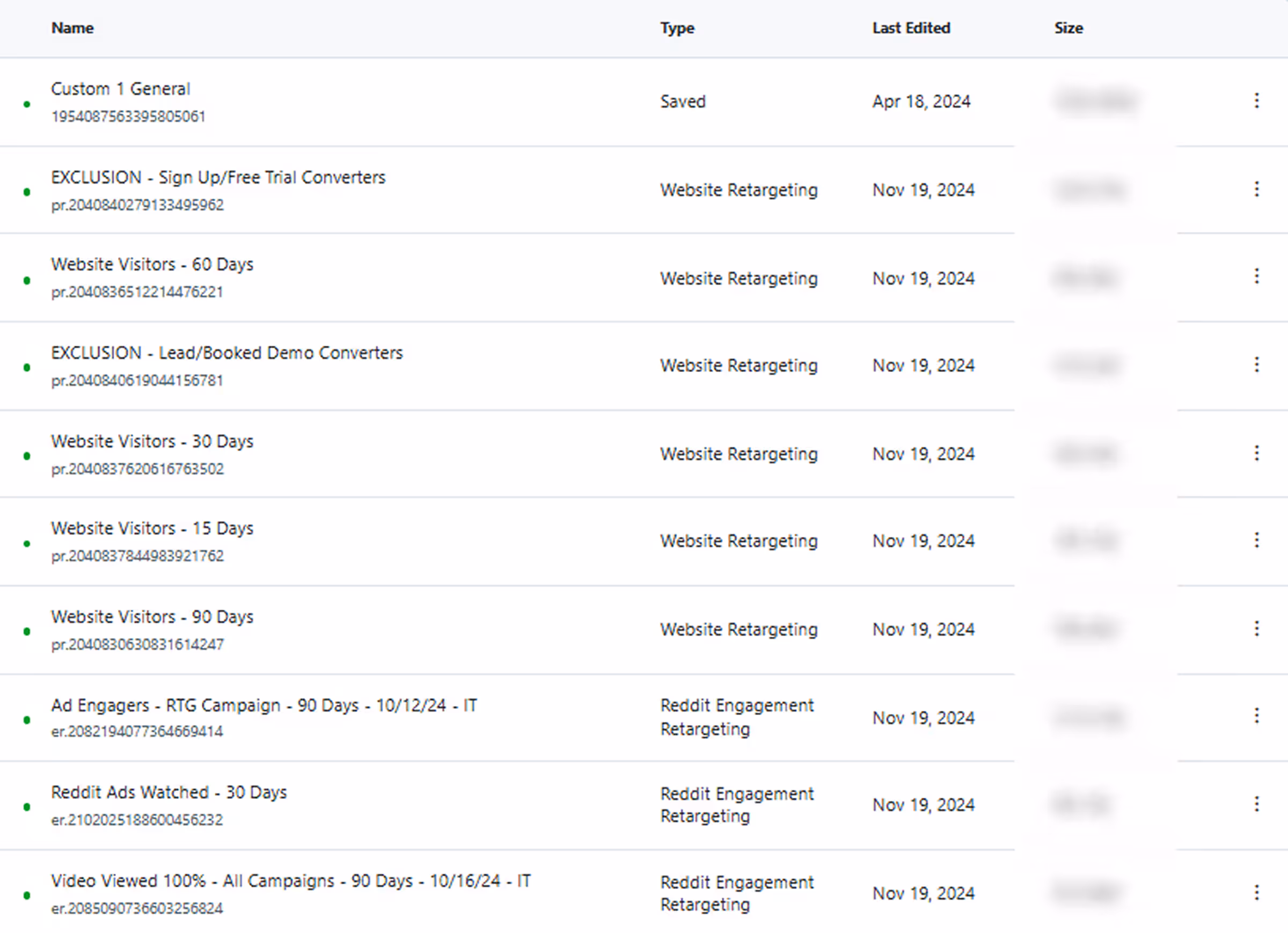The width and height of the screenshot is (1288, 933).
Task: Sort the list by Size column
Action: tap(1068, 28)
